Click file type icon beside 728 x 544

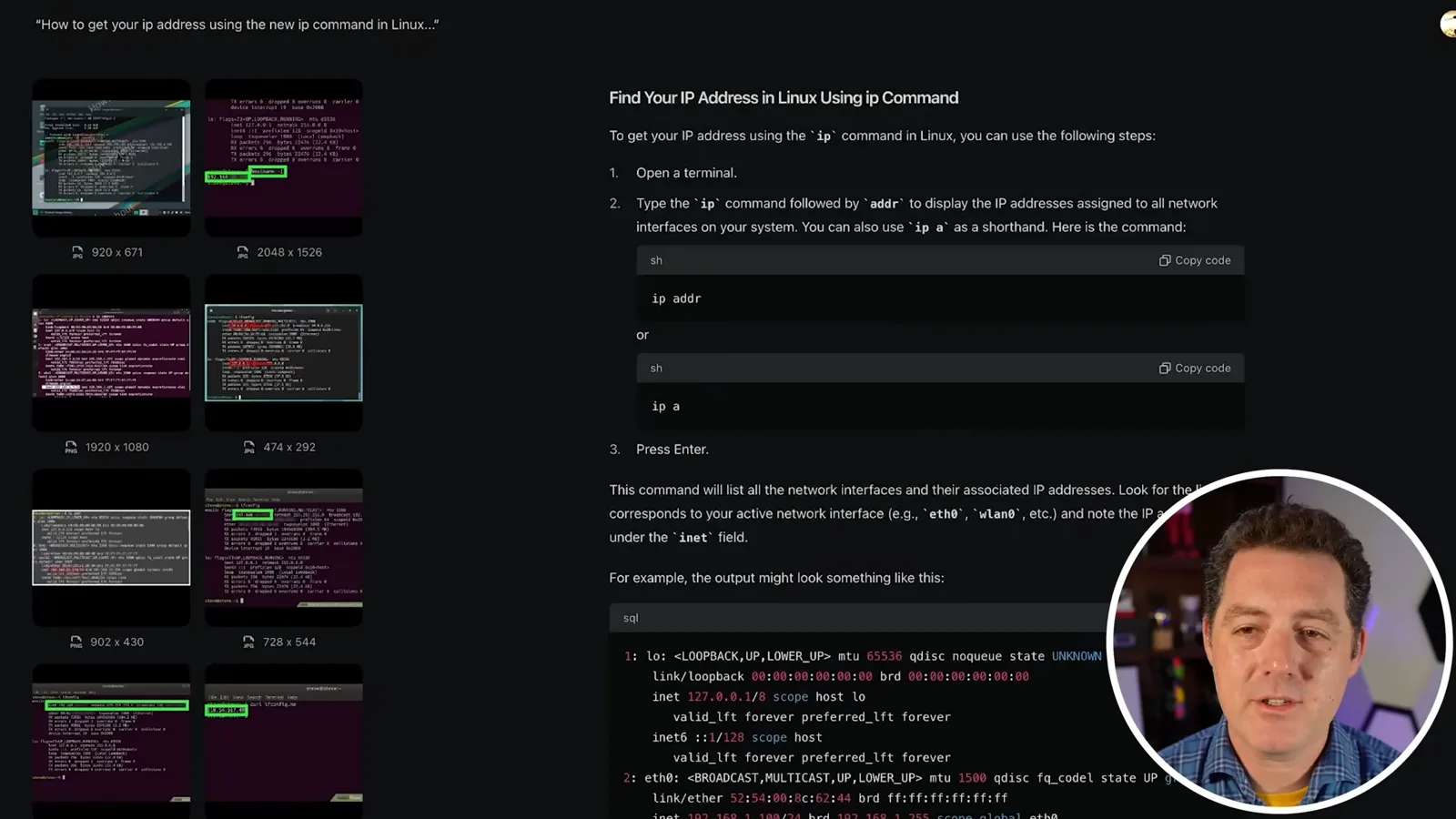pyautogui.click(x=248, y=642)
